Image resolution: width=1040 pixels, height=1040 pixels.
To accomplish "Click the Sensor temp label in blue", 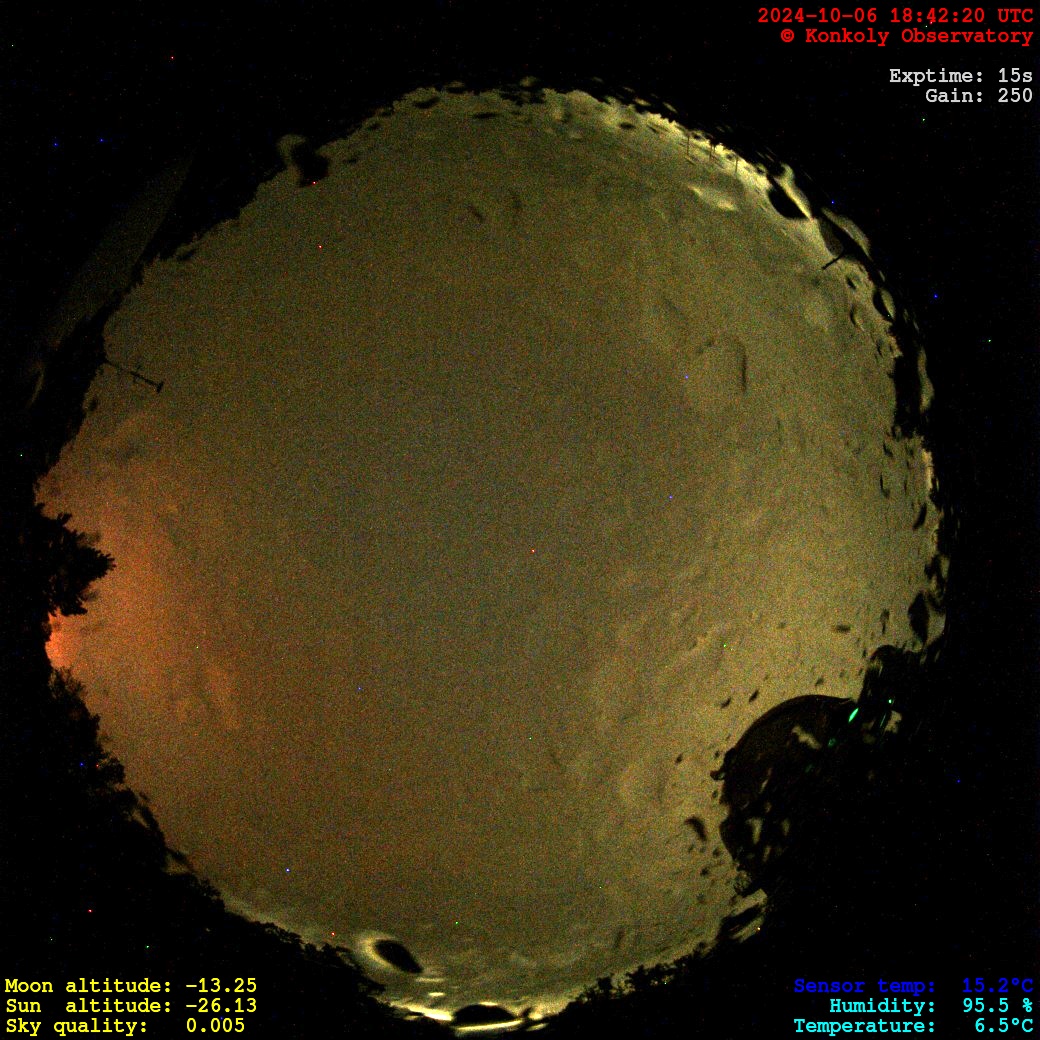I will pos(864,986).
